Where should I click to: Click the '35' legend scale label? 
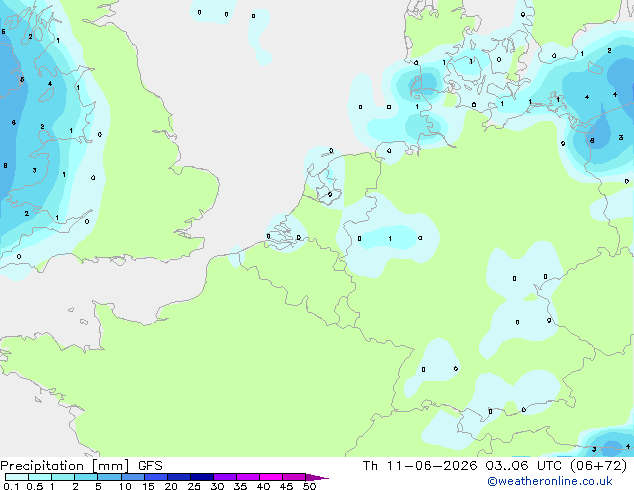pyautogui.click(x=240, y=486)
